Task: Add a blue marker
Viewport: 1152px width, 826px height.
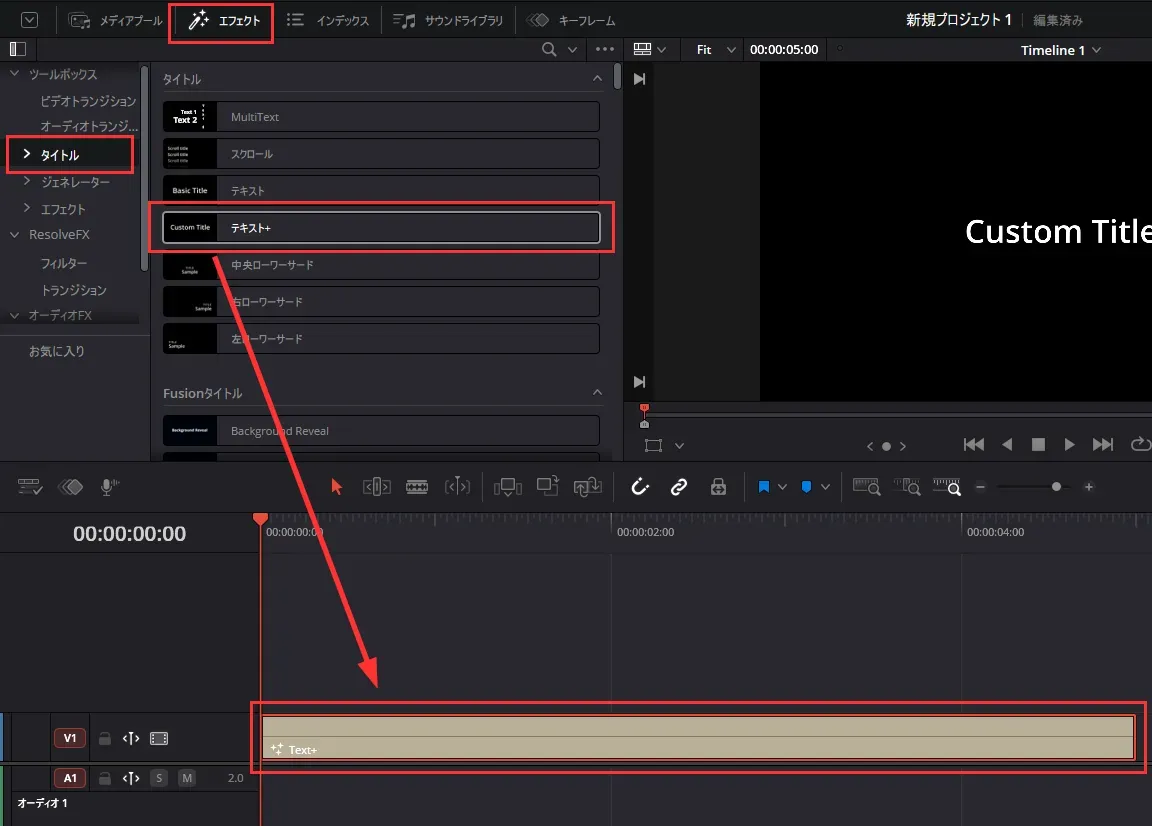Action: [806, 486]
